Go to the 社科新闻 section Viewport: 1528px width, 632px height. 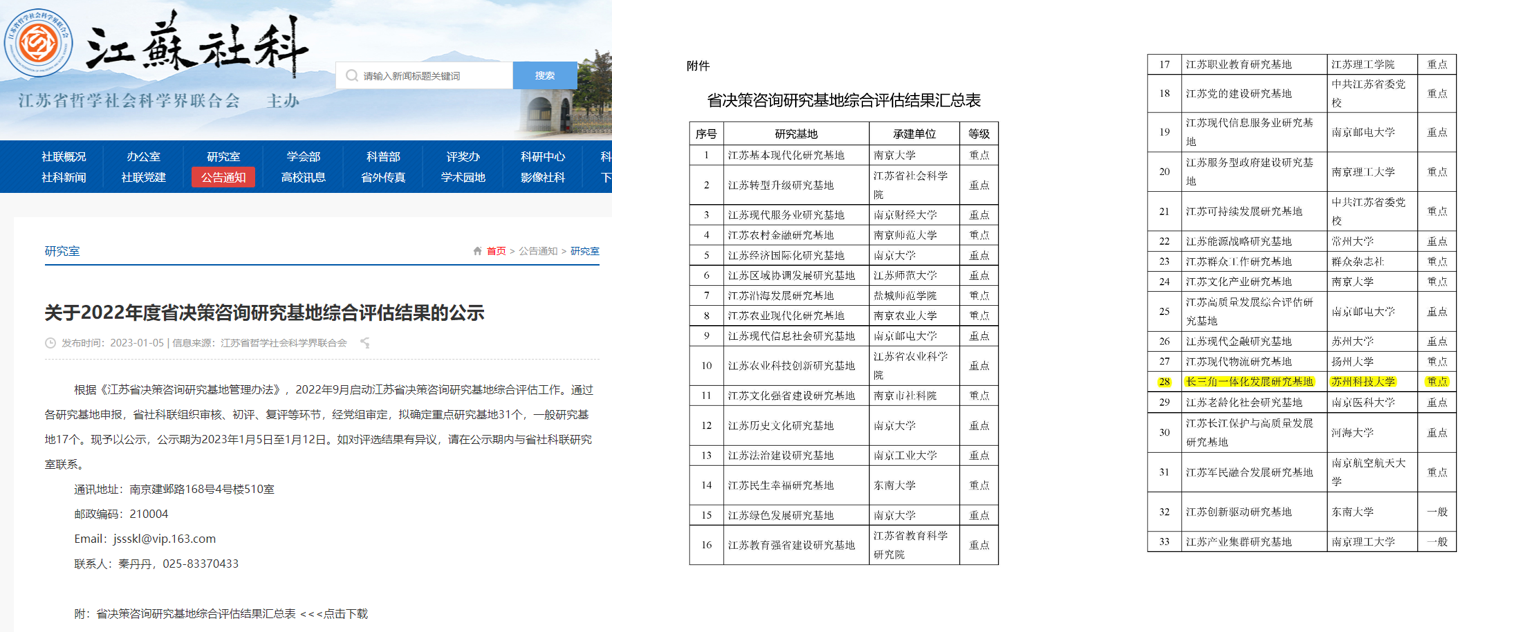[64, 177]
